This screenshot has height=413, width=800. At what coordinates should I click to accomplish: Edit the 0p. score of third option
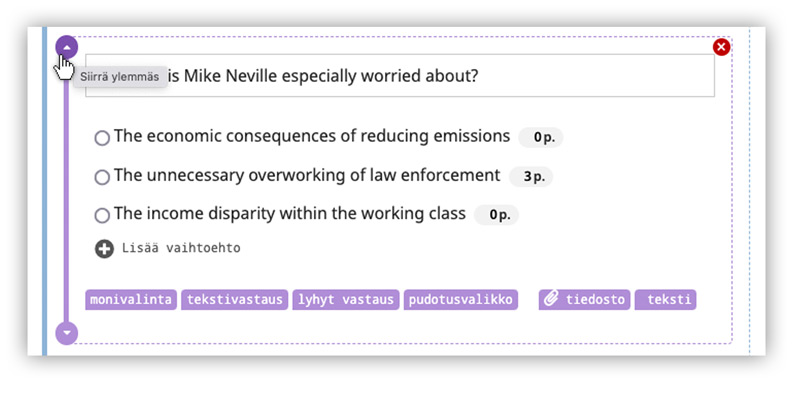tap(497, 215)
